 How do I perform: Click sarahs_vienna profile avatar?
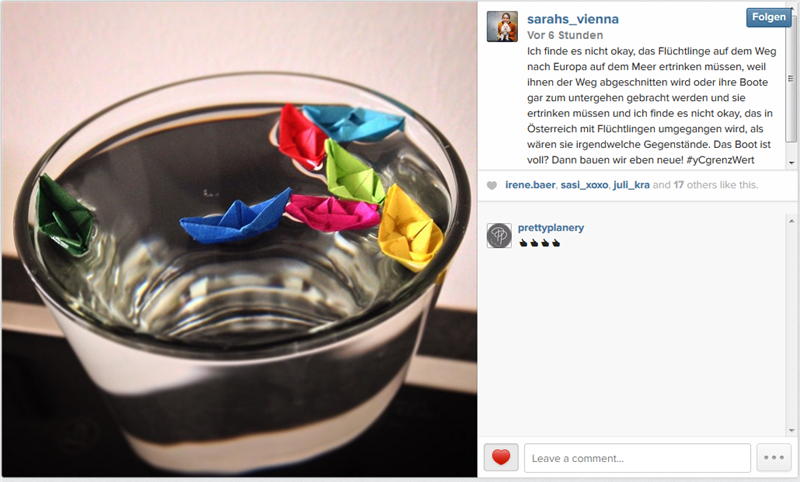502,27
